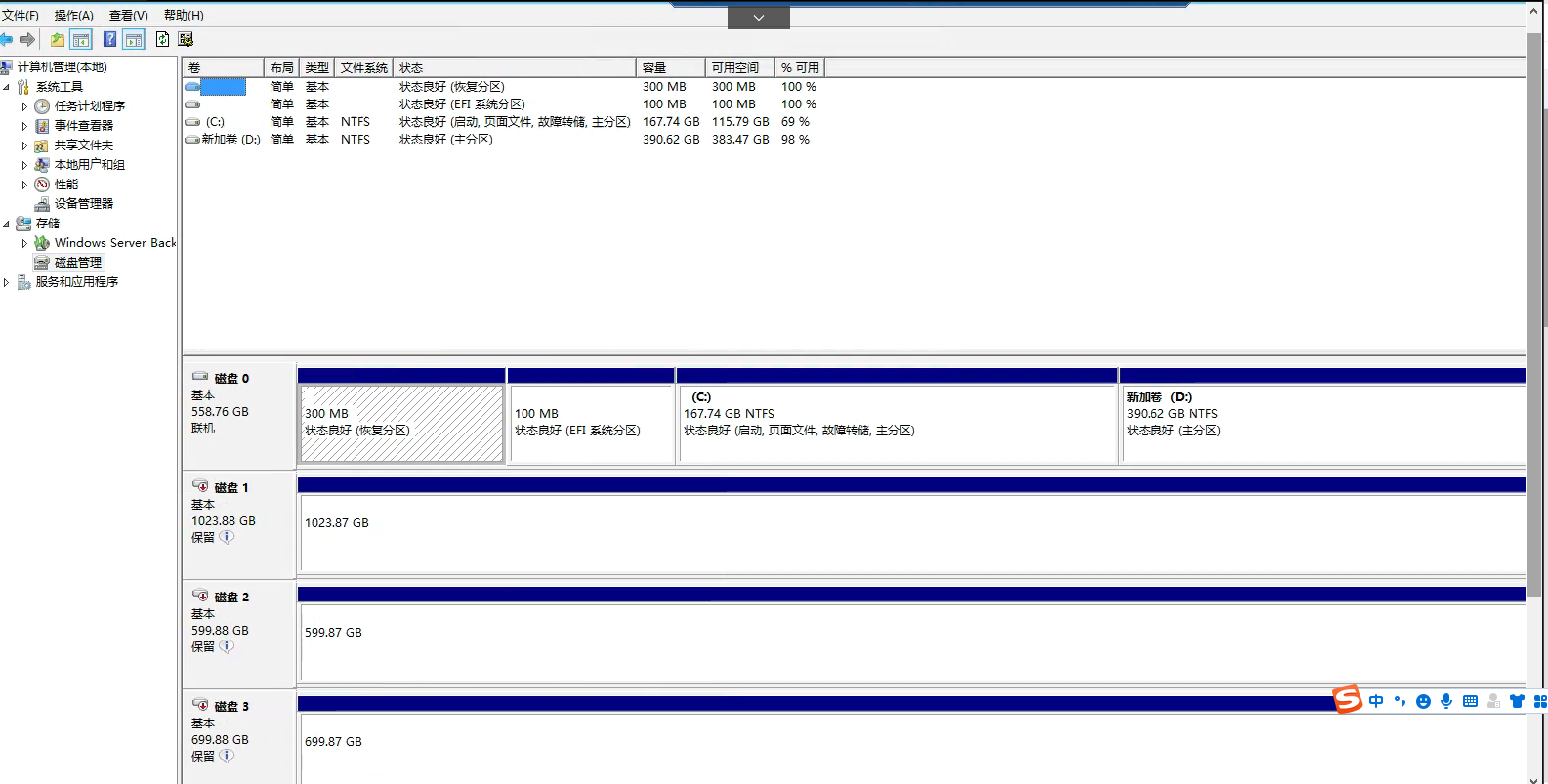The image size is (1548, 784).
Task: Expand the Windows Server Back node
Action: pos(24,243)
